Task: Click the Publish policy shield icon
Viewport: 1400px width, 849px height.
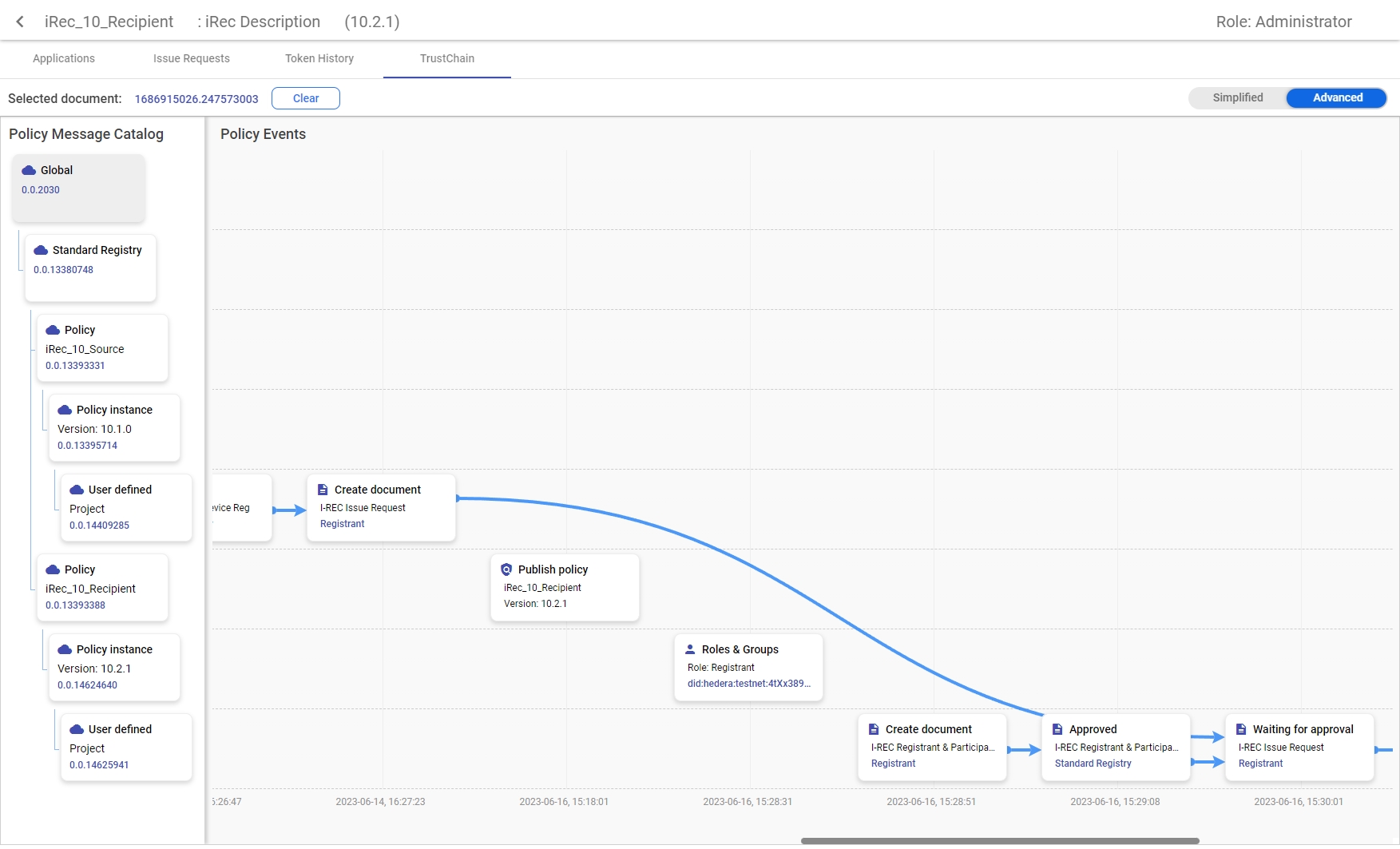Action: (506, 569)
